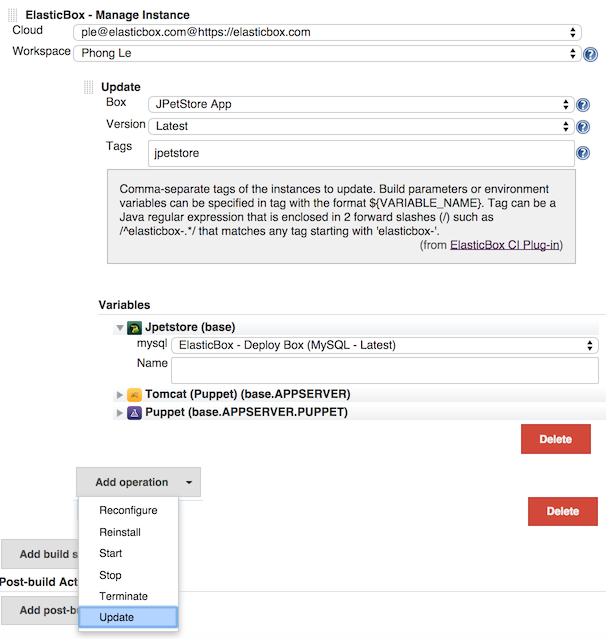Click the Puppet (base.APPSERVER.PUPPET) label
The width and height of the screenshot is (606, 639).
pos(247,412)
